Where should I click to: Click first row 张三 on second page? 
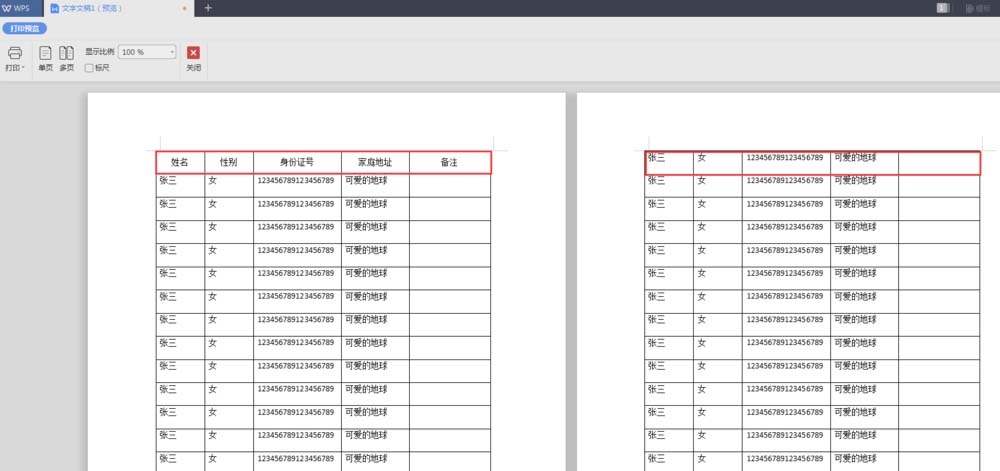point(657,157)
